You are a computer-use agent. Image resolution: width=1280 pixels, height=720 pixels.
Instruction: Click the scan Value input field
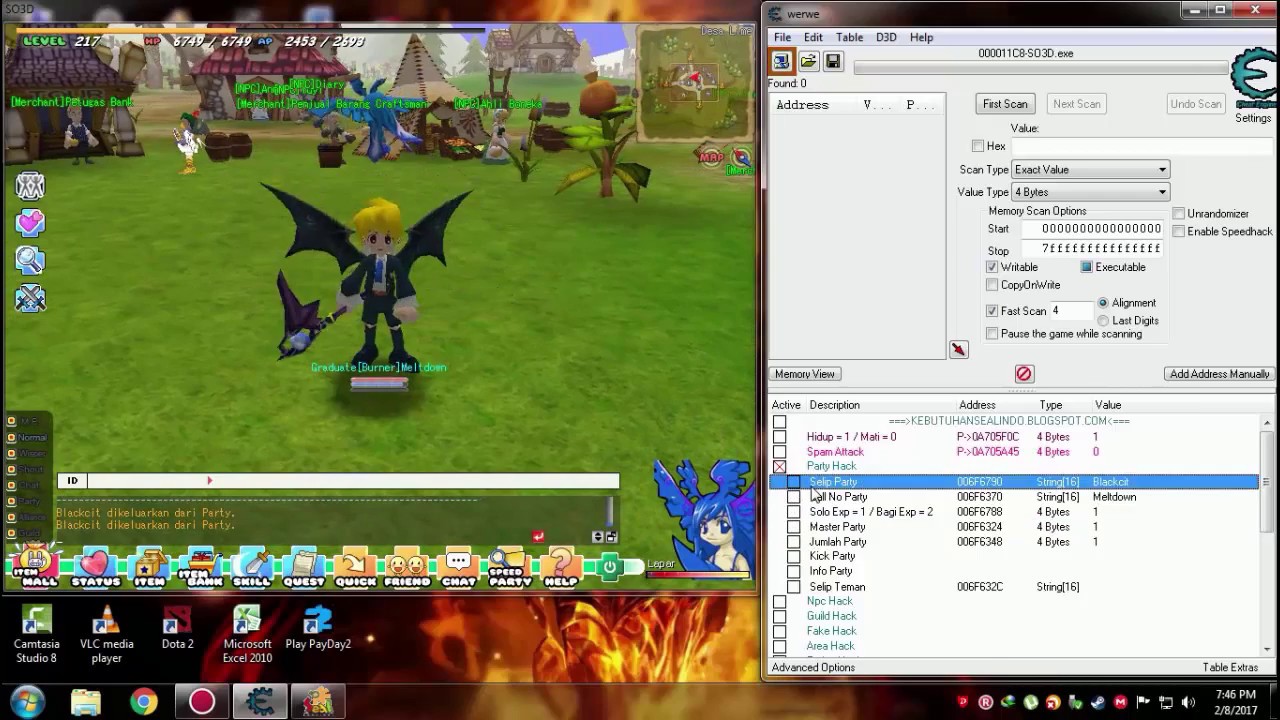coord(1140,146)
